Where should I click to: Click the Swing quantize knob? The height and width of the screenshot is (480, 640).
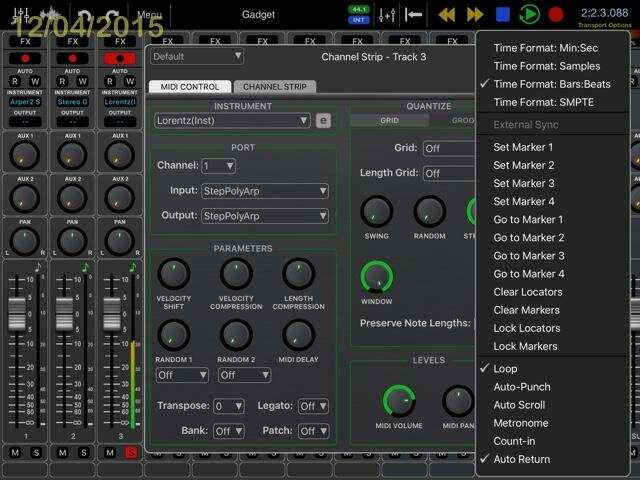(x=376, y=211)
